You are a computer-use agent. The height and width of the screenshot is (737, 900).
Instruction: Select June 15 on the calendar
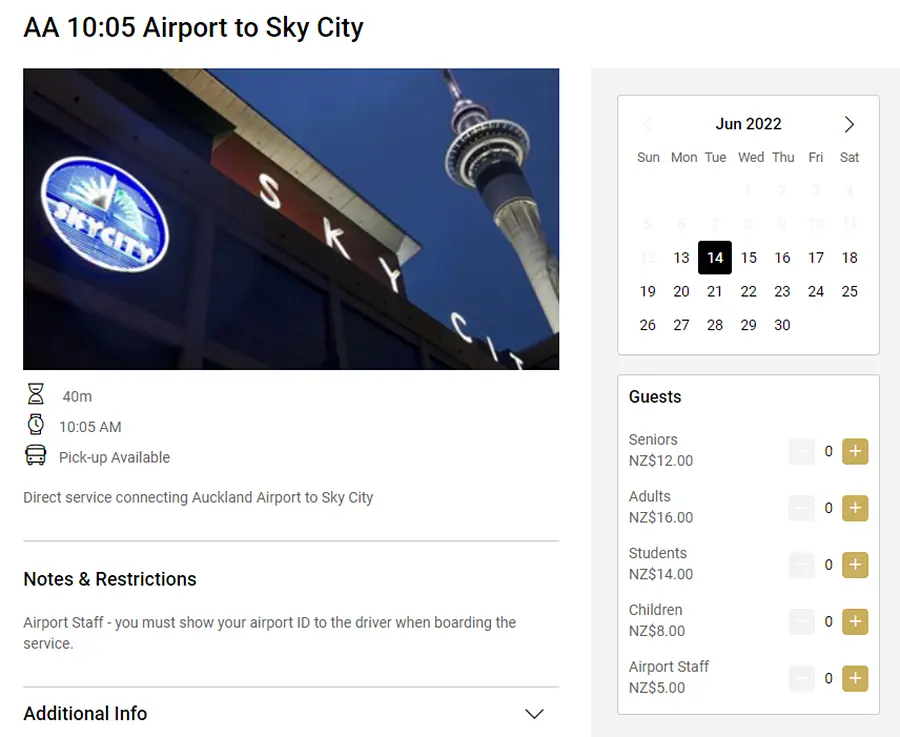(x=749, y=258)
